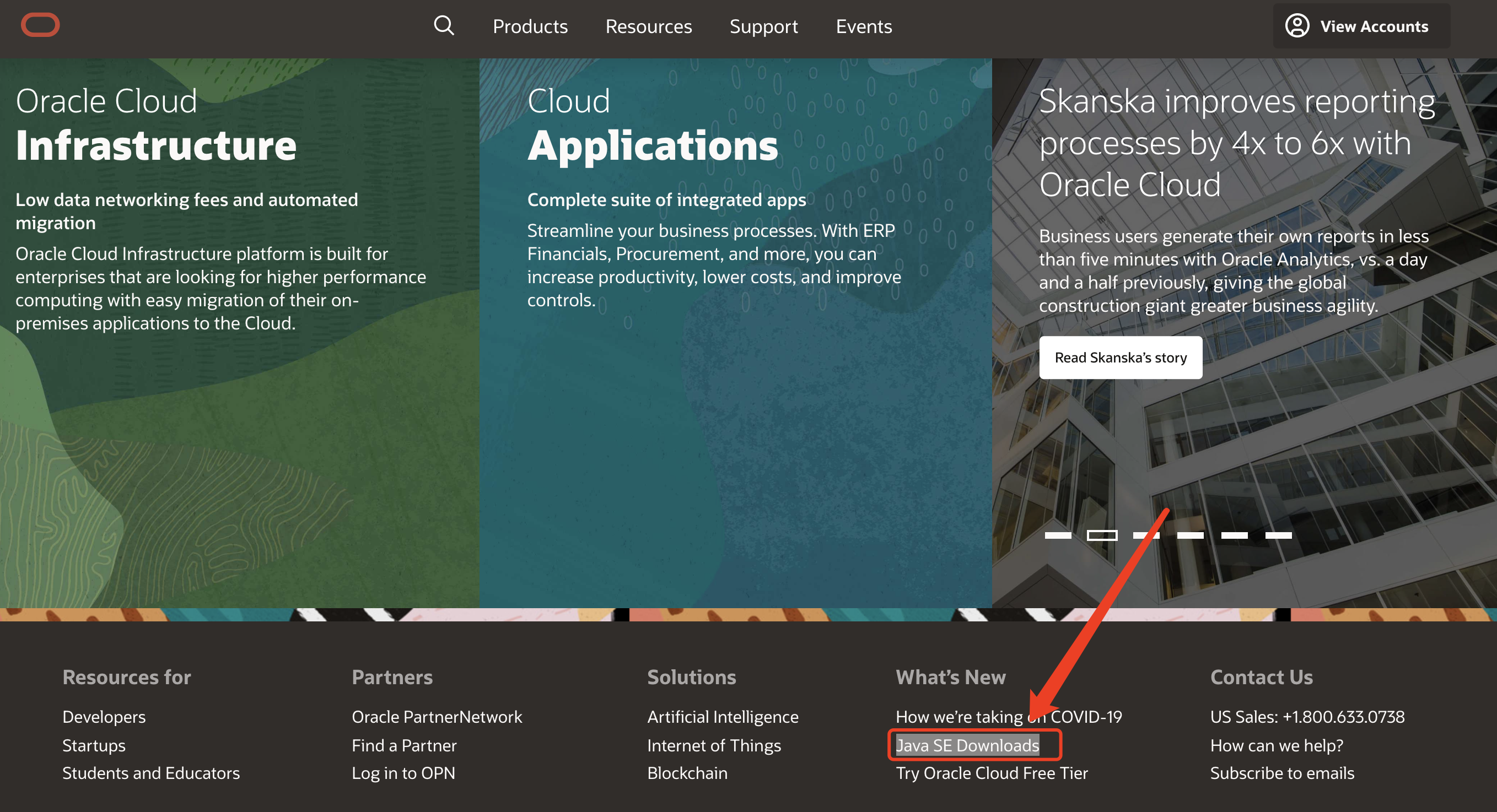The height and width of the screenshot is (812, 1497).
Task: Click Subscribe to emails link
Action: point(1283,773)
